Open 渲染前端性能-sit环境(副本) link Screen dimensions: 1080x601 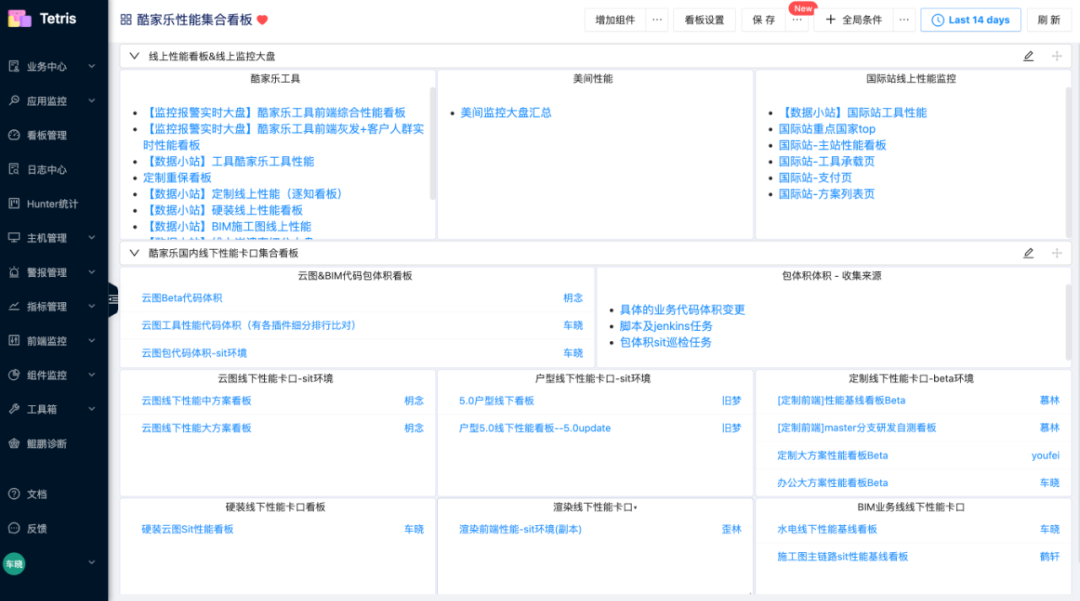520,529
